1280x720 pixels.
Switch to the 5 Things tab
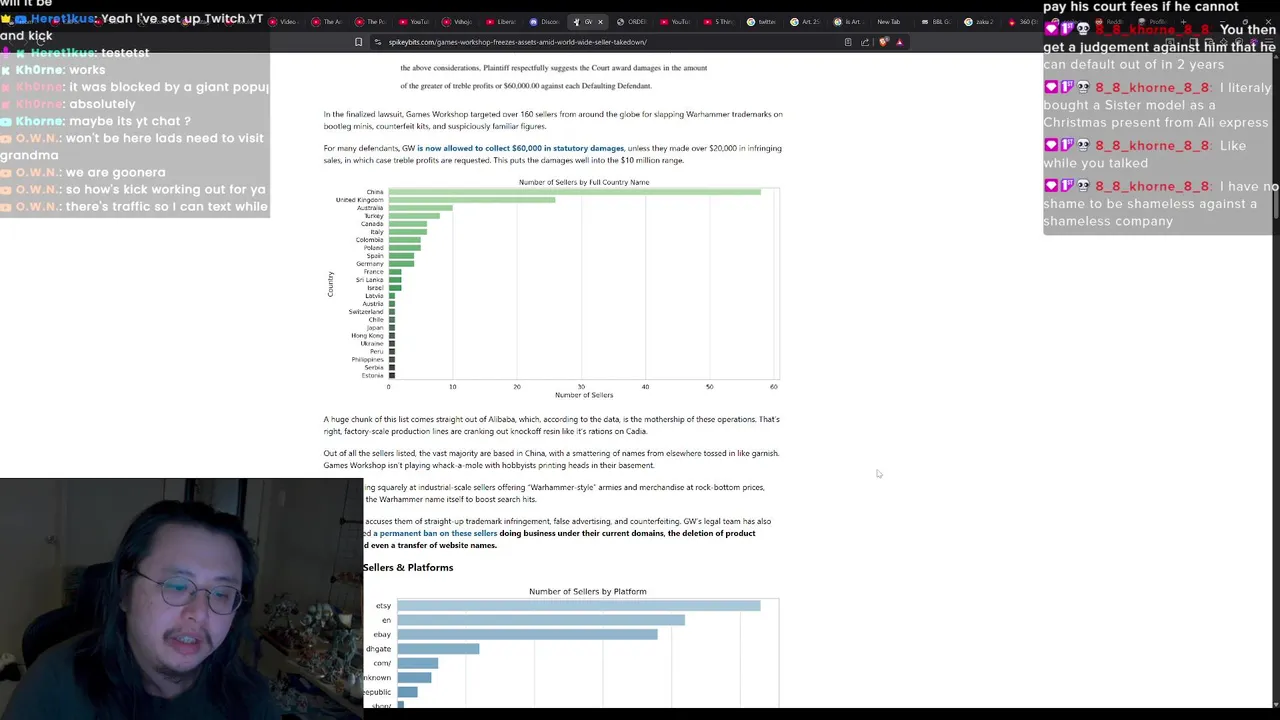coord(718,22)
